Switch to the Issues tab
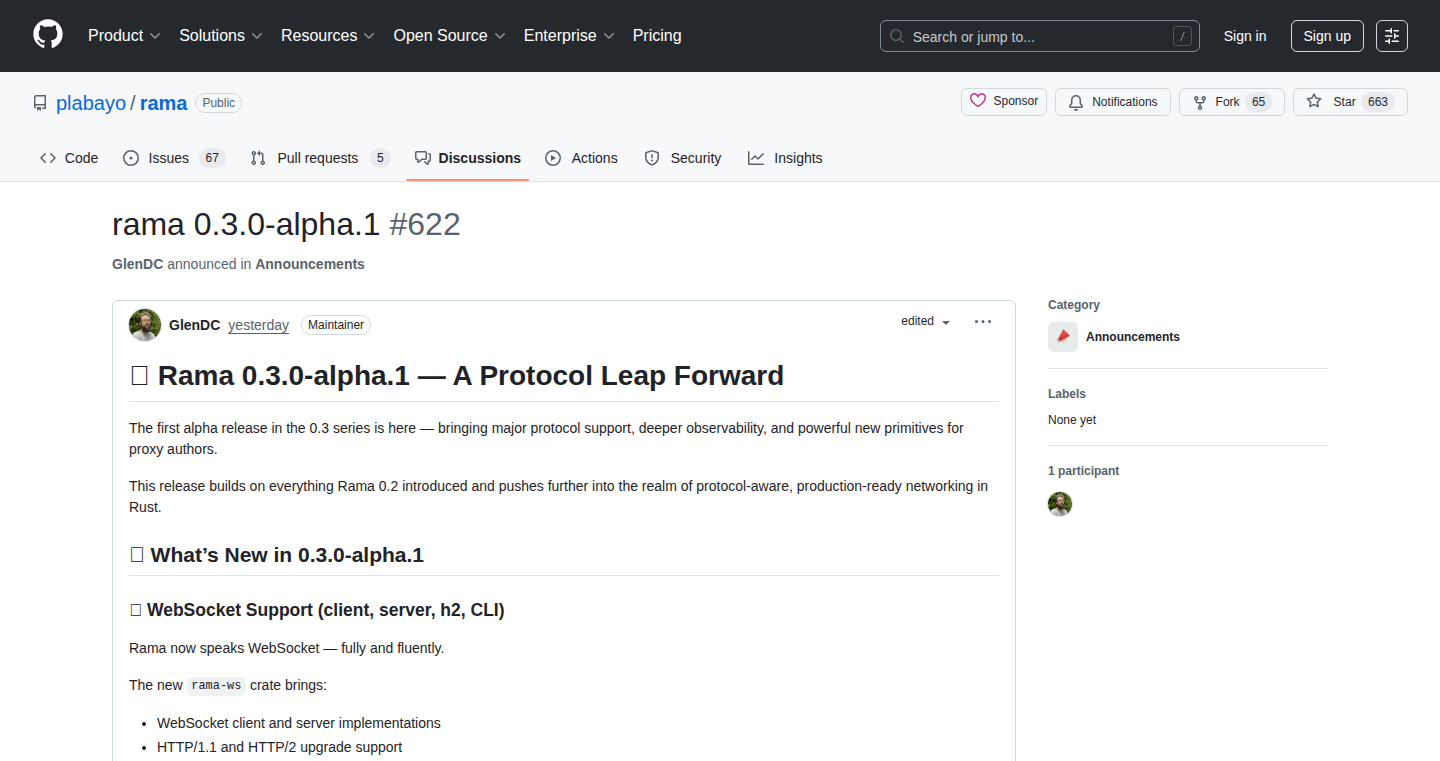1440x761 pixels. coord(174,158)
